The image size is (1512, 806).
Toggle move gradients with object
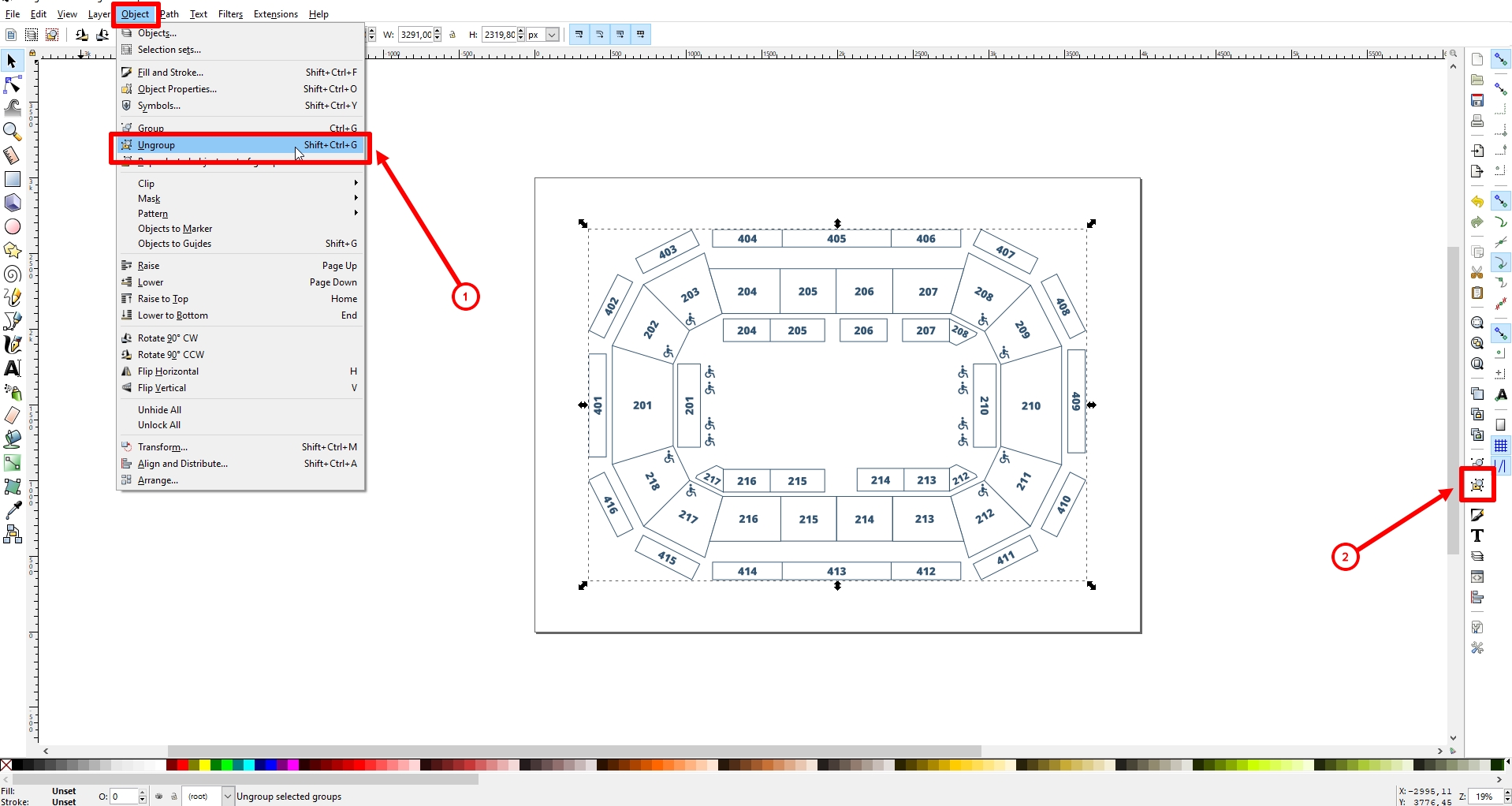click(620, 35)
